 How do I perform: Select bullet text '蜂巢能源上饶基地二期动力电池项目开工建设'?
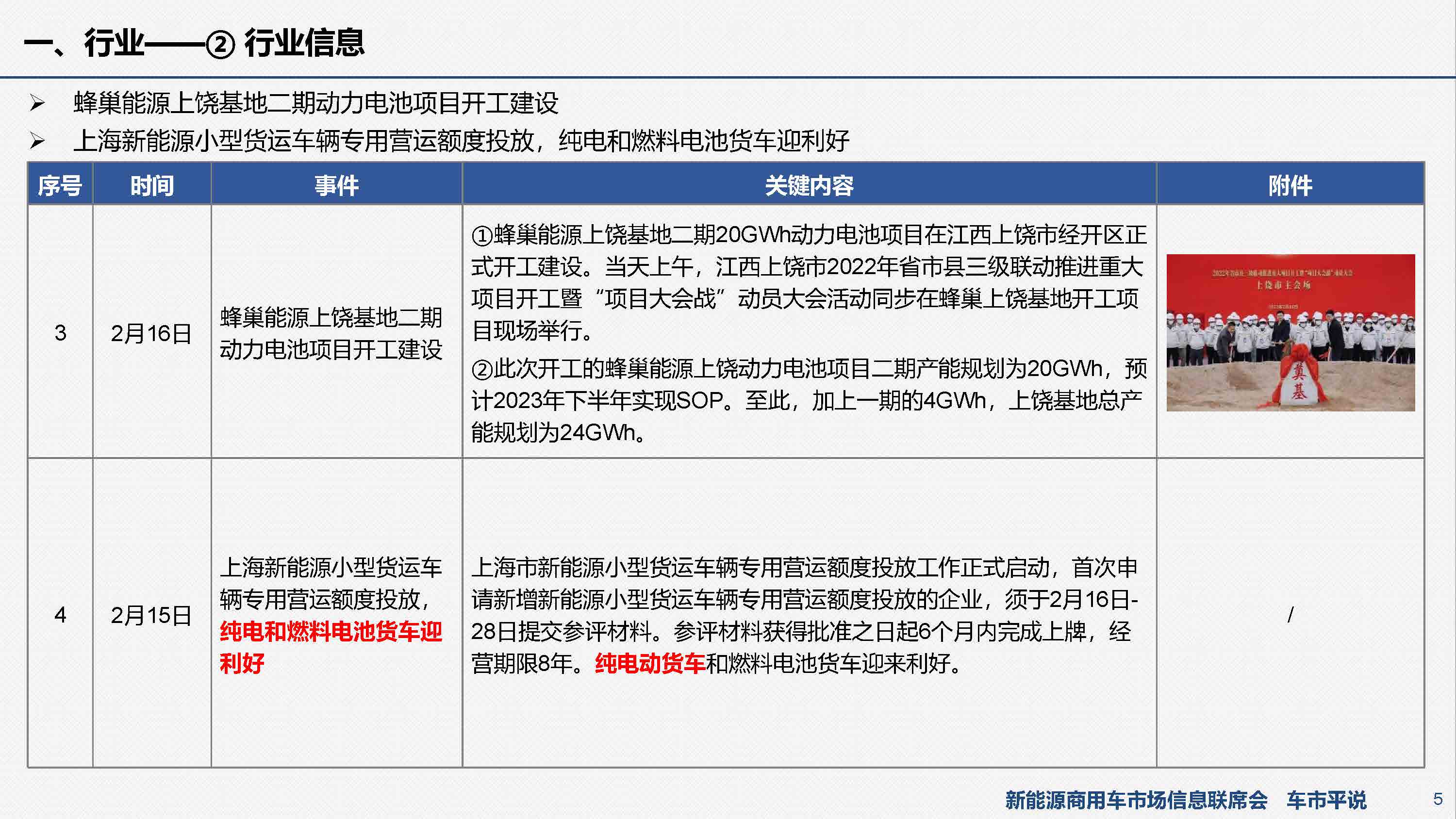click(316, 103)
